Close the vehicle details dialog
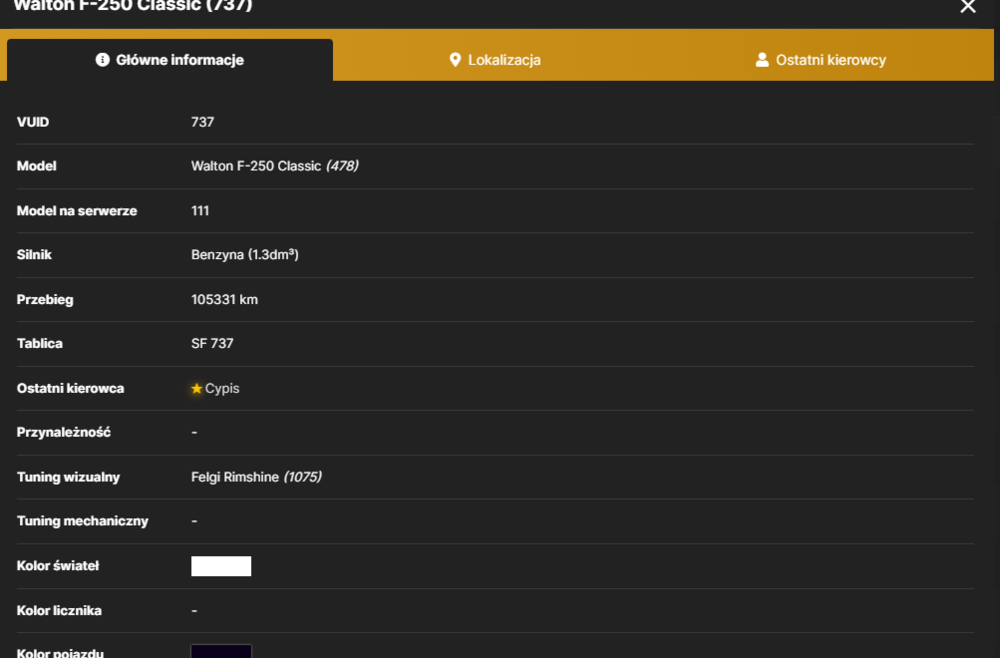Screen dimensions: 1000x658 pos(967,6)
